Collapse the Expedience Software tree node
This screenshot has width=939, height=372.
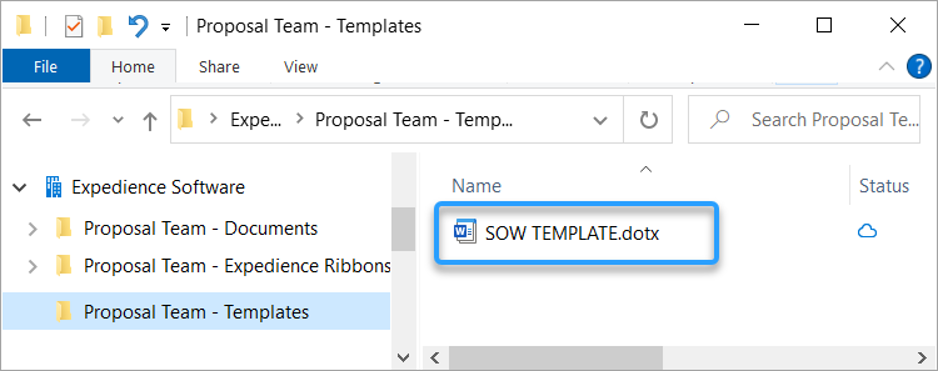20,187
